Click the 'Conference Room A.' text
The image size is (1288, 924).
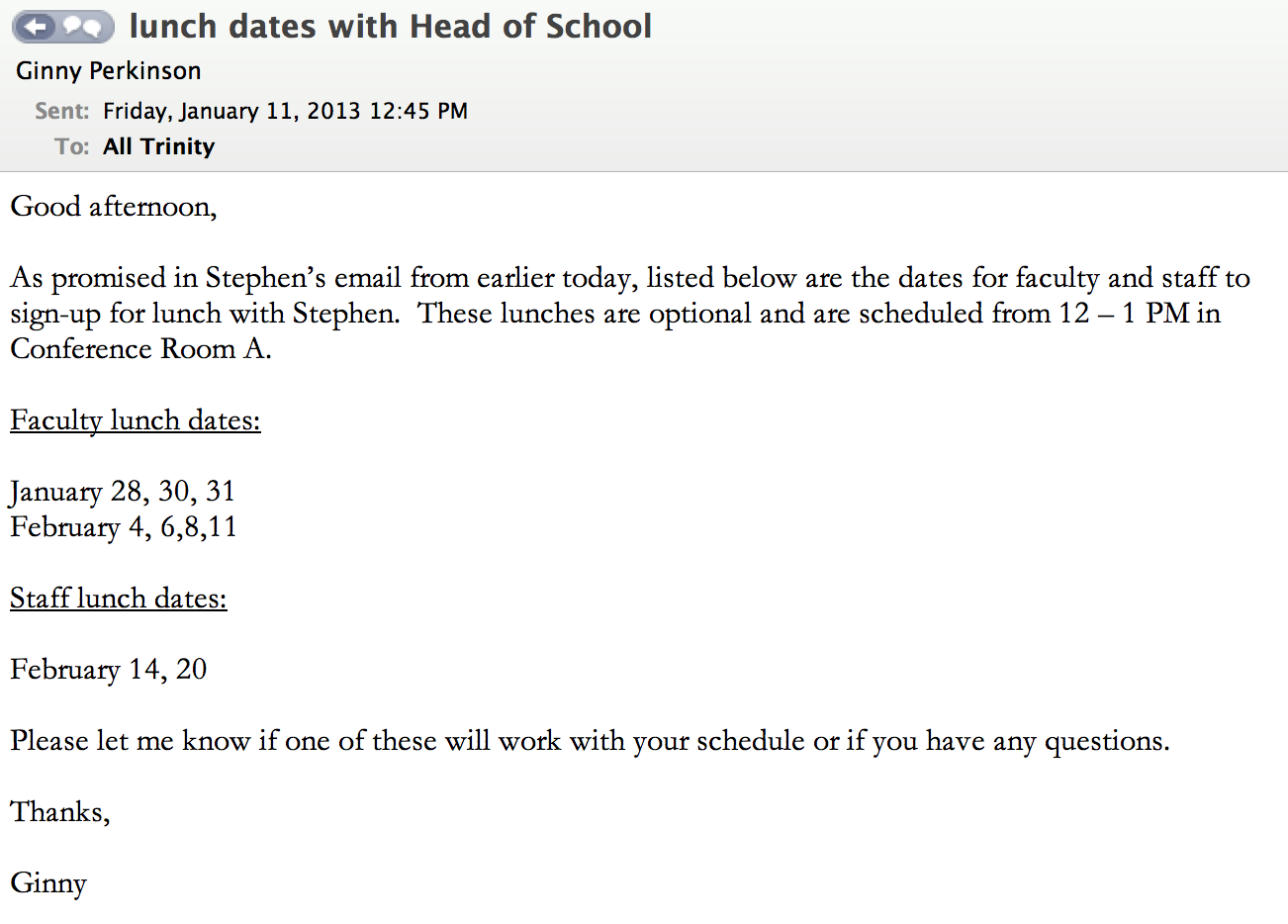[x=140, y=349]
